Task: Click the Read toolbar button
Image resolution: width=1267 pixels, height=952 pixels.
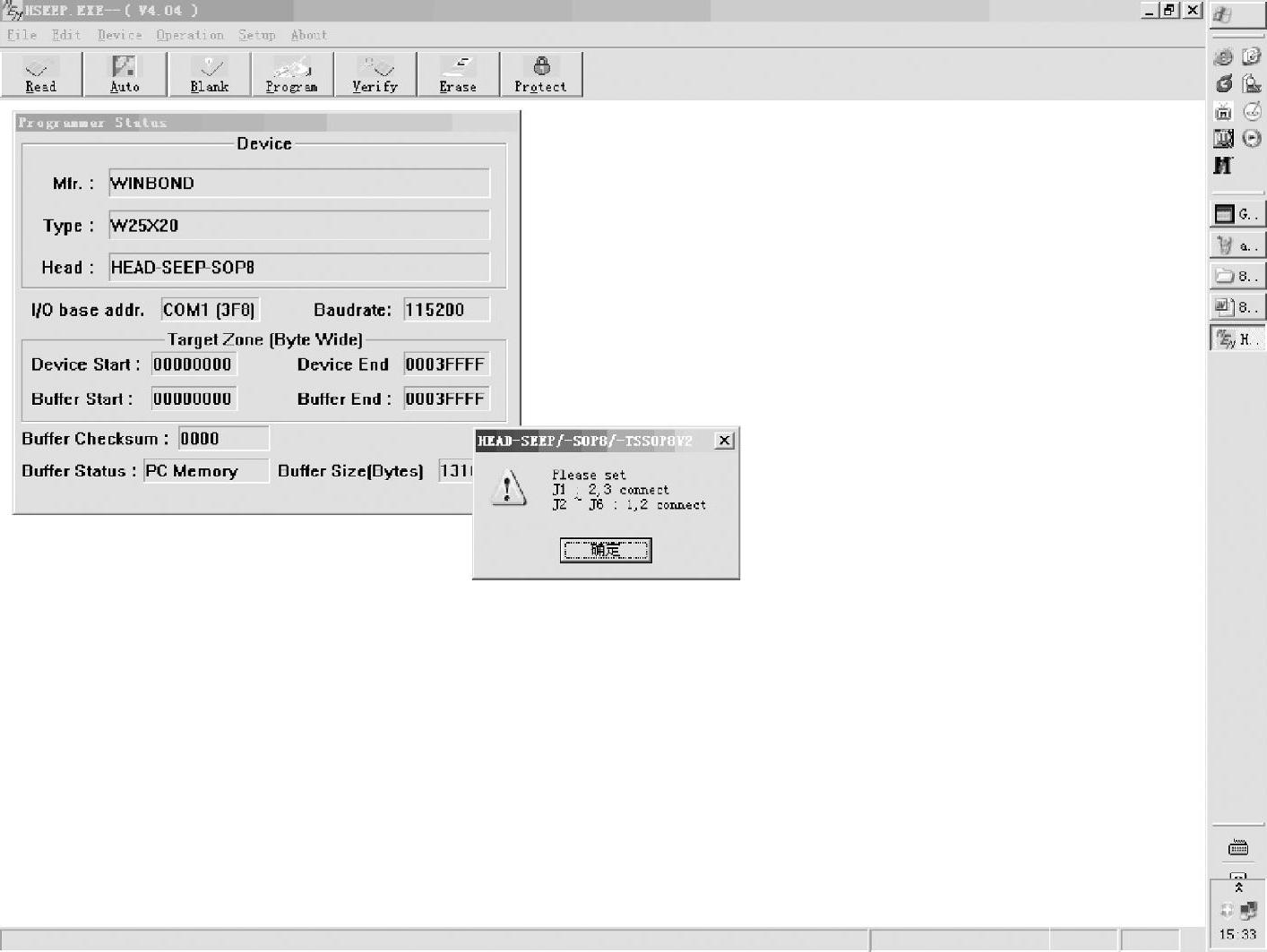Action: (x=41, y=74)
